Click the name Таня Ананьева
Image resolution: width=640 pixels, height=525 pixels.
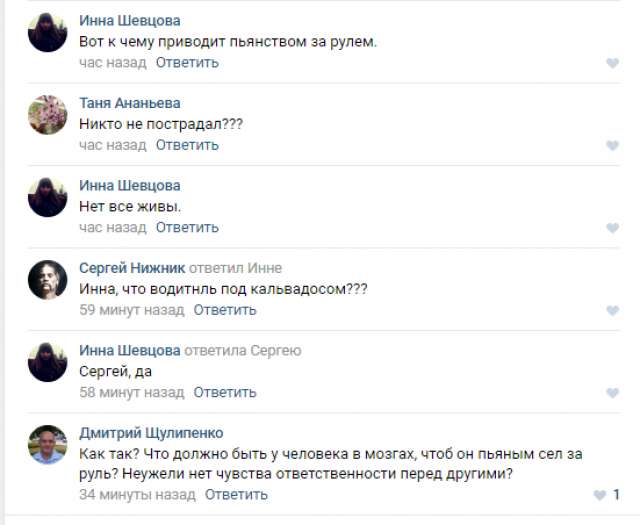pos(130,103)
